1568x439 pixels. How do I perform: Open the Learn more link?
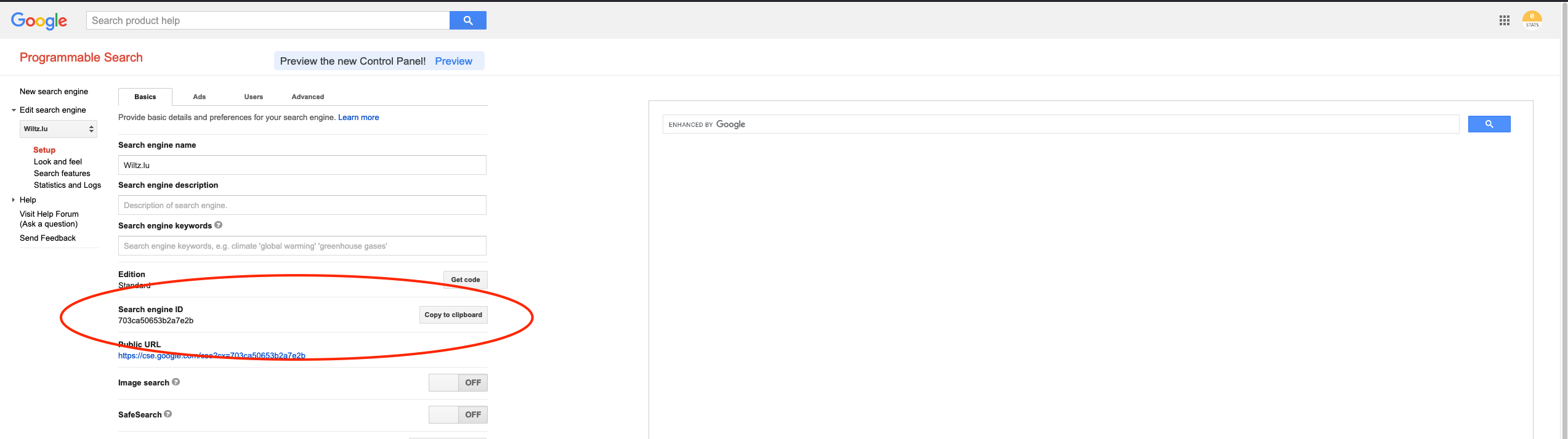coord(358,118)
